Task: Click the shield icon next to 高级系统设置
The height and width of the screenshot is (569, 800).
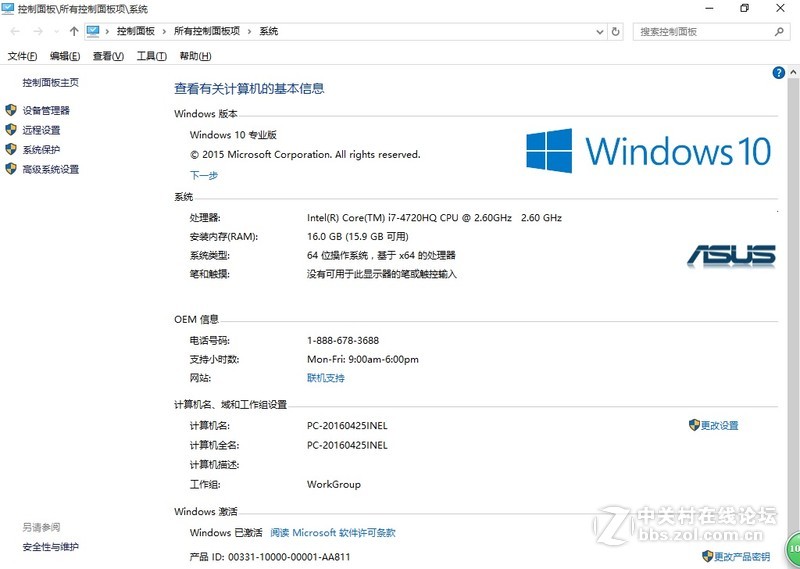Action: [11, 169]
